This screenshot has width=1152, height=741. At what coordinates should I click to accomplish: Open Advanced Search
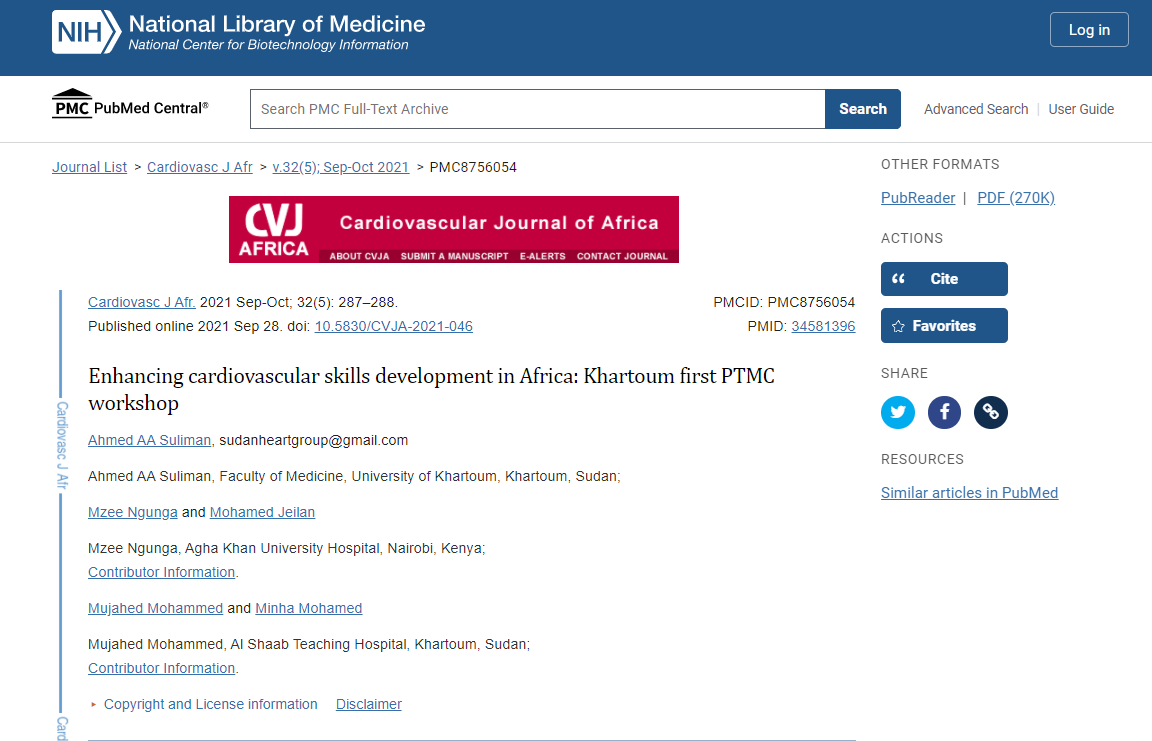[975, 109]
